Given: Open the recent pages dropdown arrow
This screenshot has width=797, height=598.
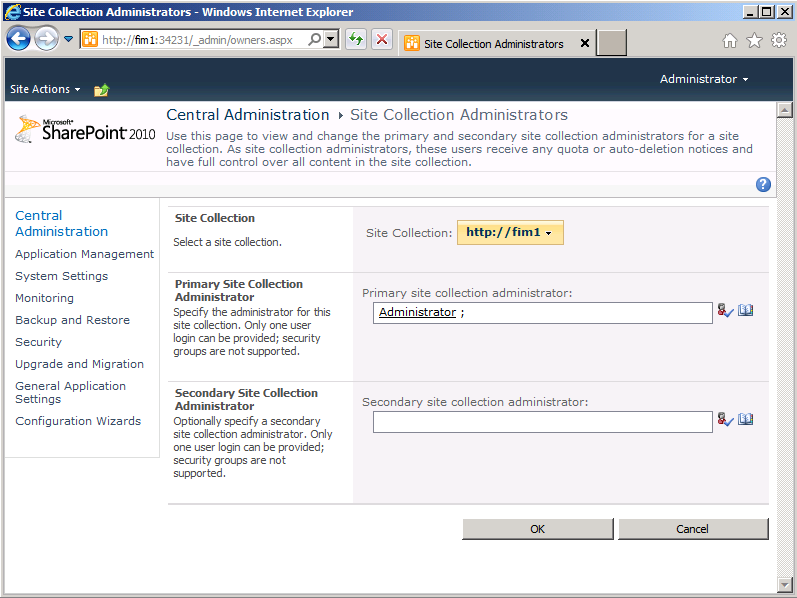Looking at the screenshot, I should pyautogui.click(x=69, y=39).
